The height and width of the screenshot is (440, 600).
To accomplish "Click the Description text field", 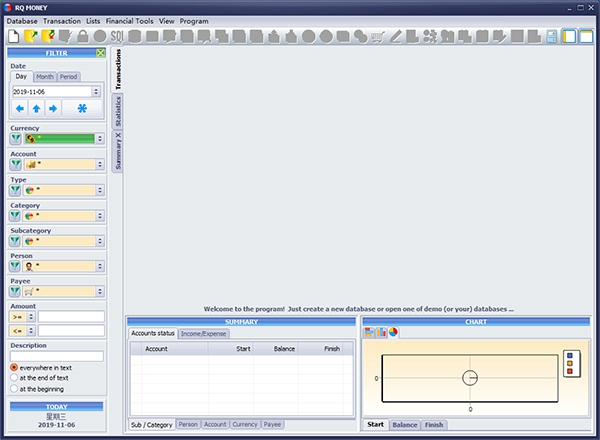I will (x=57, y=355).
